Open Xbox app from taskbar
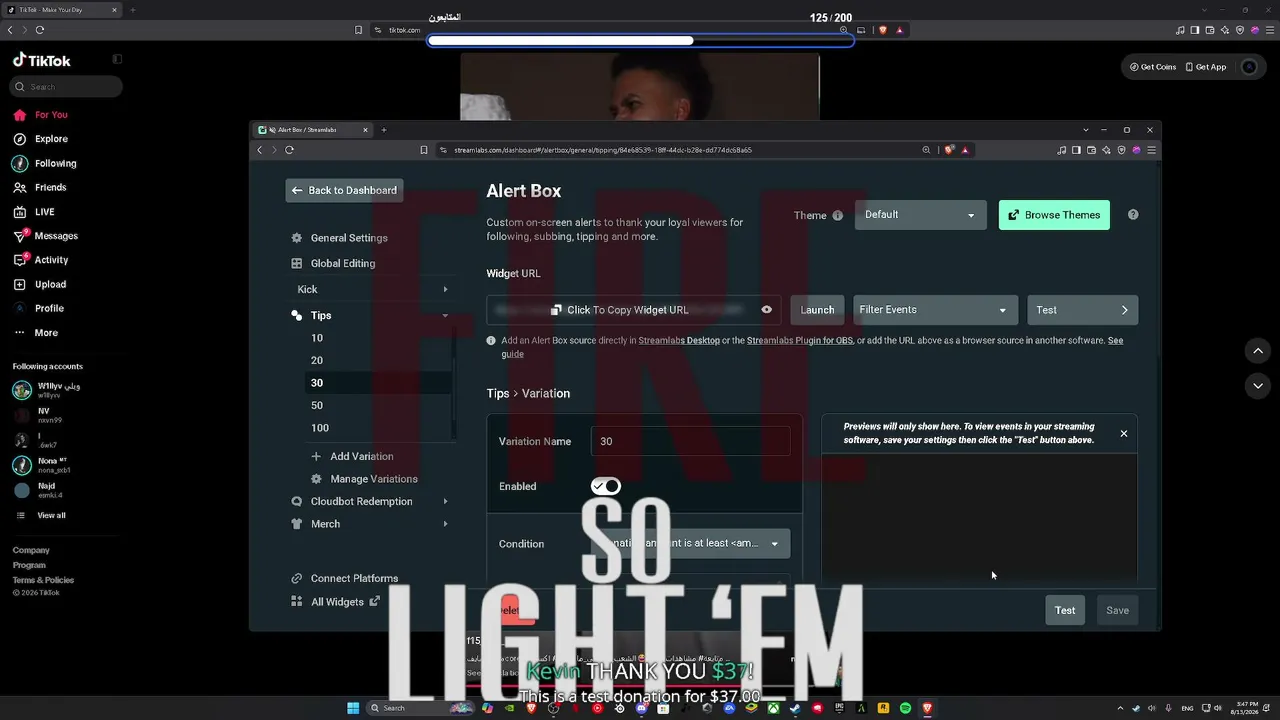 (x=773, y=708)
